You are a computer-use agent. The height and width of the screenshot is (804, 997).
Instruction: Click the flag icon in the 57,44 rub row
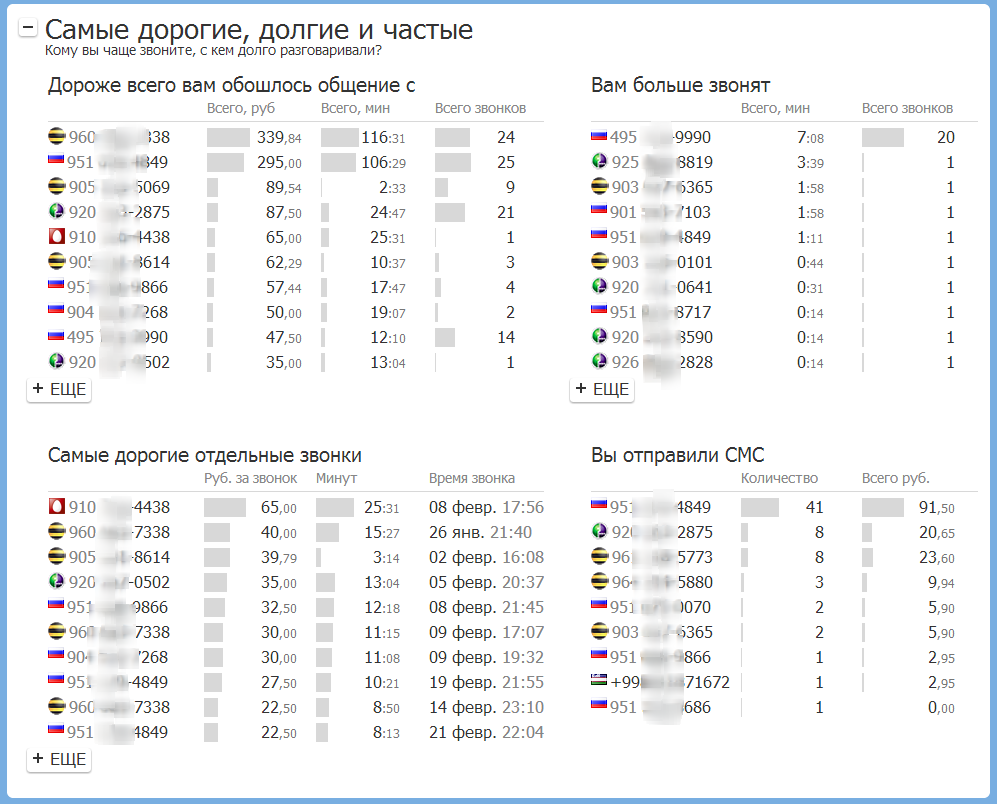coord(56,285)
